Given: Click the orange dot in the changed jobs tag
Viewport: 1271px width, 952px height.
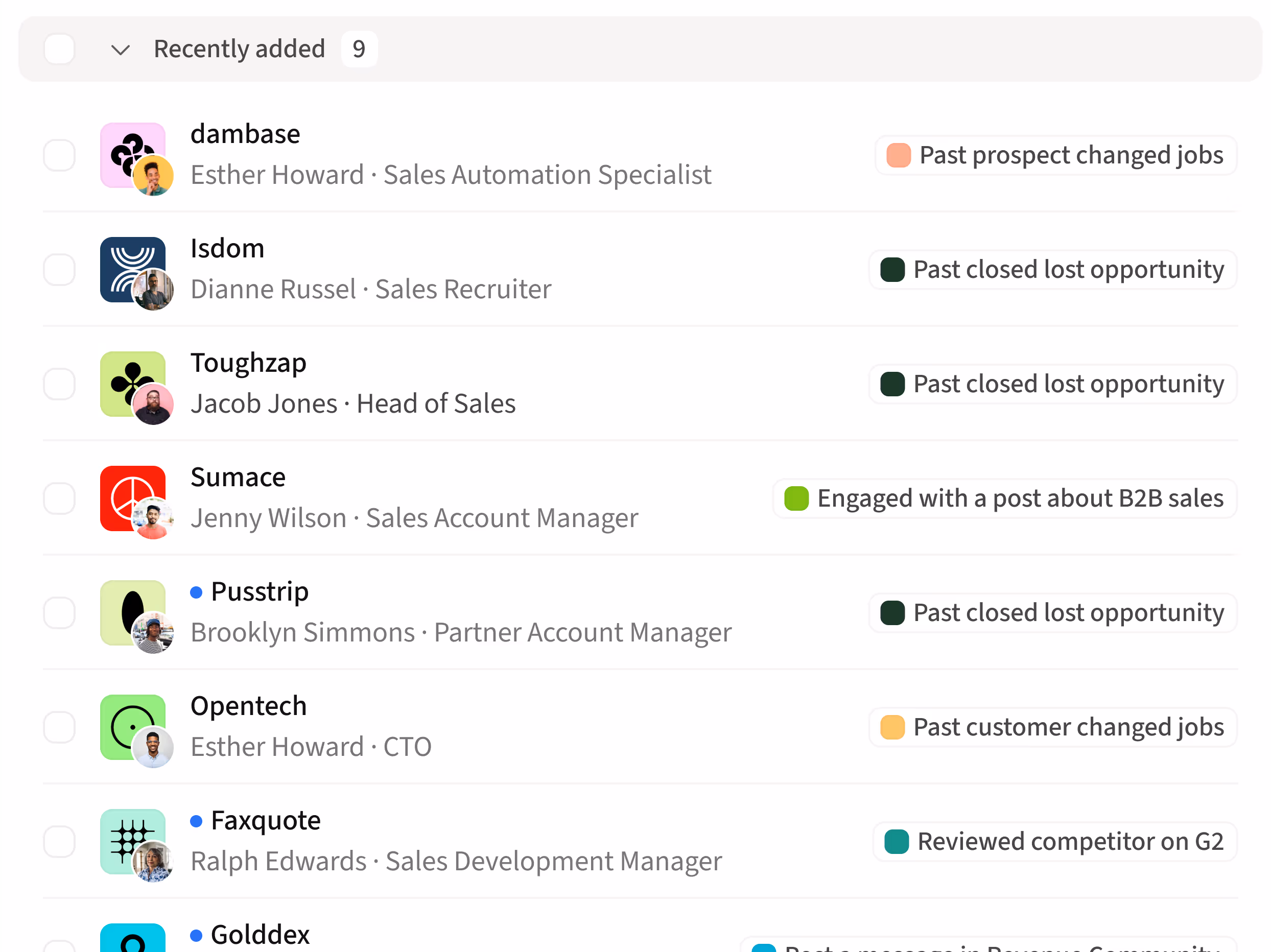Looking at the screenshot, I should (x=898, y=155).
